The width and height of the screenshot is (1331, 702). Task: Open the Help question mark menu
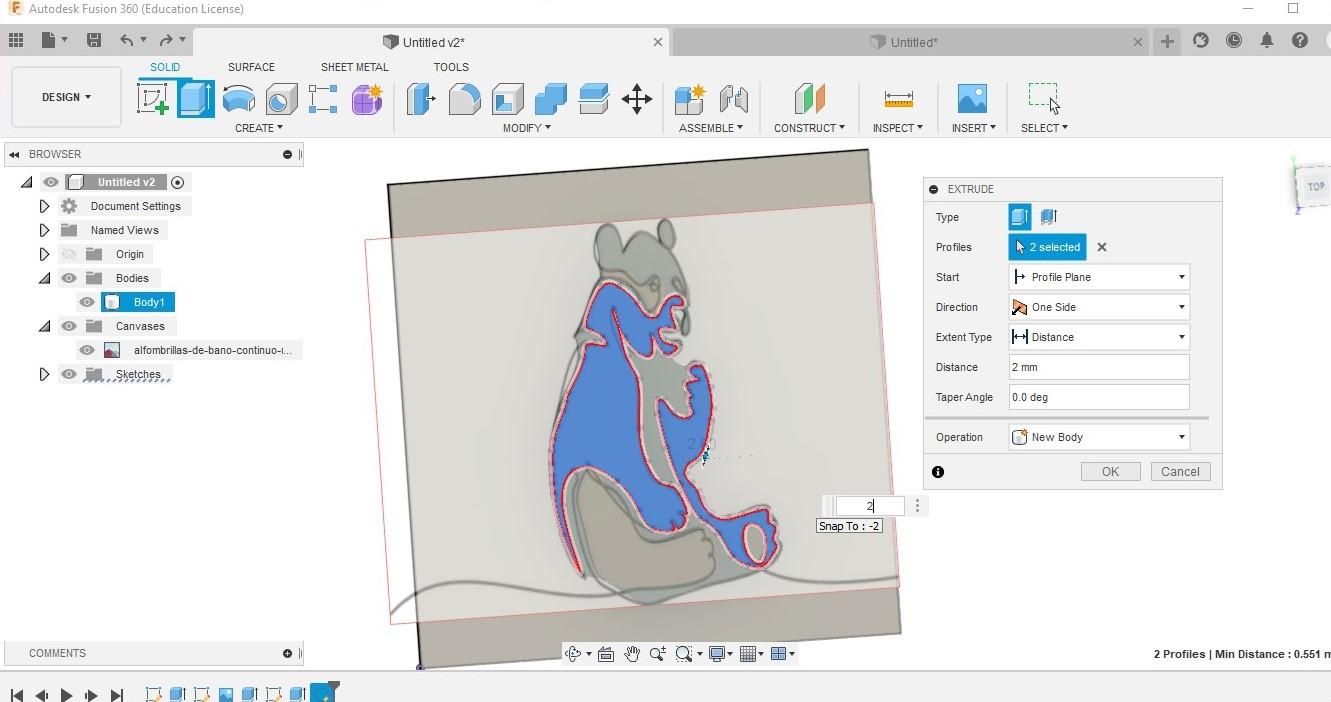coord(1300,41)
